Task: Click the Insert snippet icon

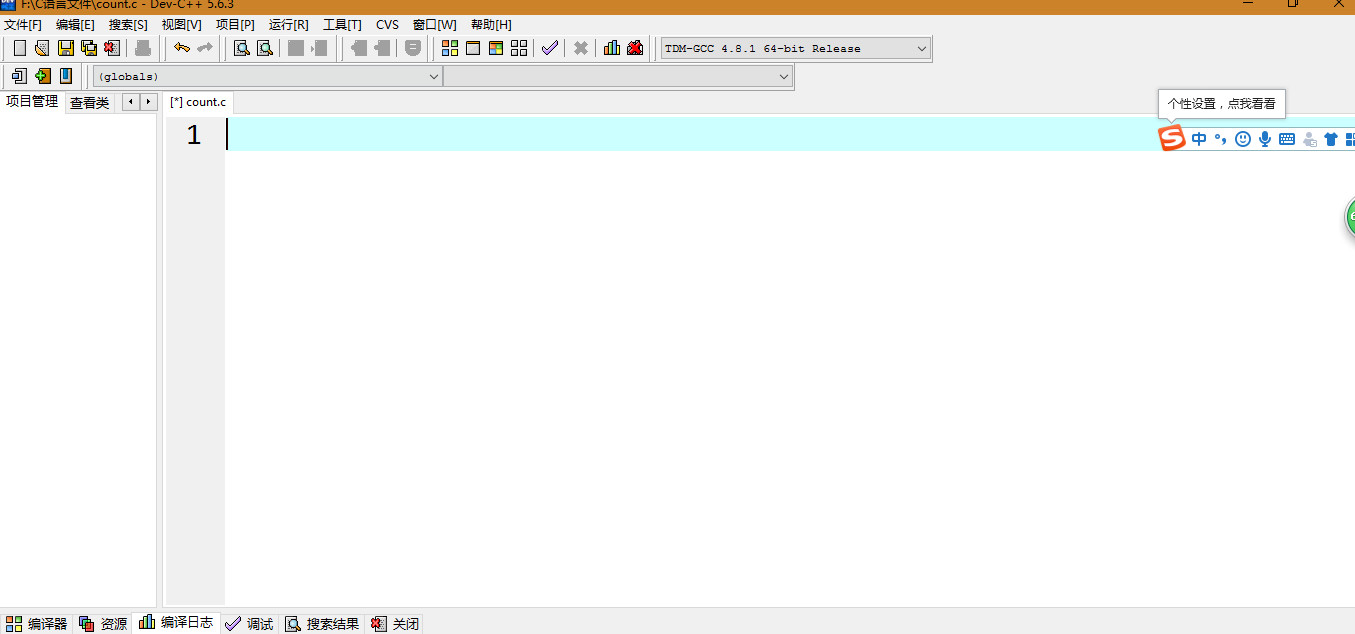Action: click(x=19, y=76)
